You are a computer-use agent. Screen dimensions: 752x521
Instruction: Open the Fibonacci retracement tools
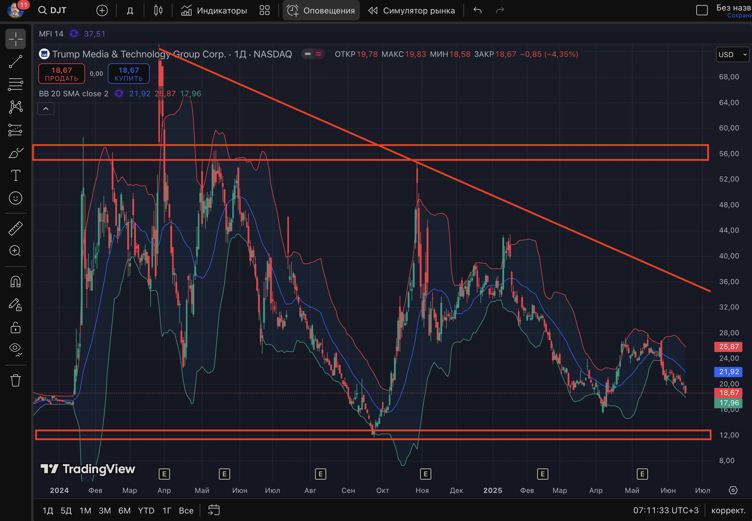[15, 85]
